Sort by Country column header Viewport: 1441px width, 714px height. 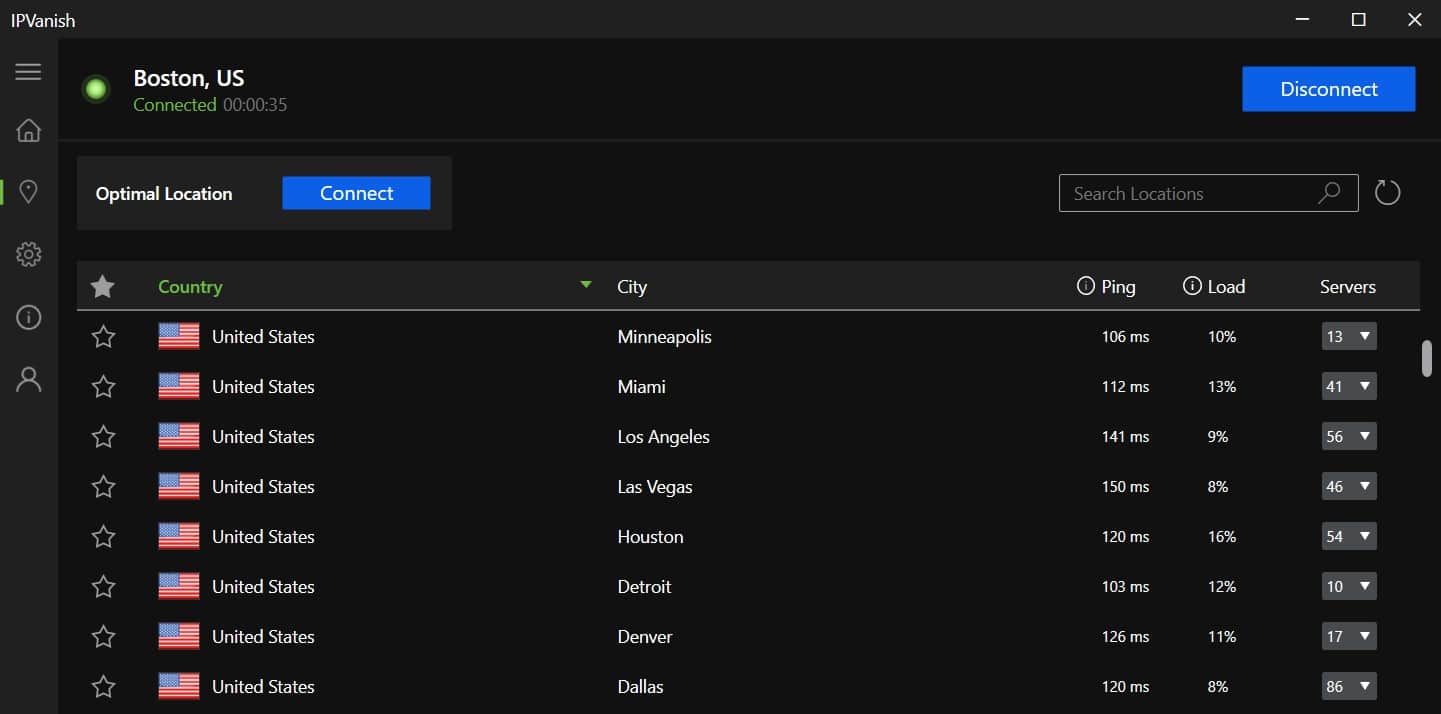point(190,287)
